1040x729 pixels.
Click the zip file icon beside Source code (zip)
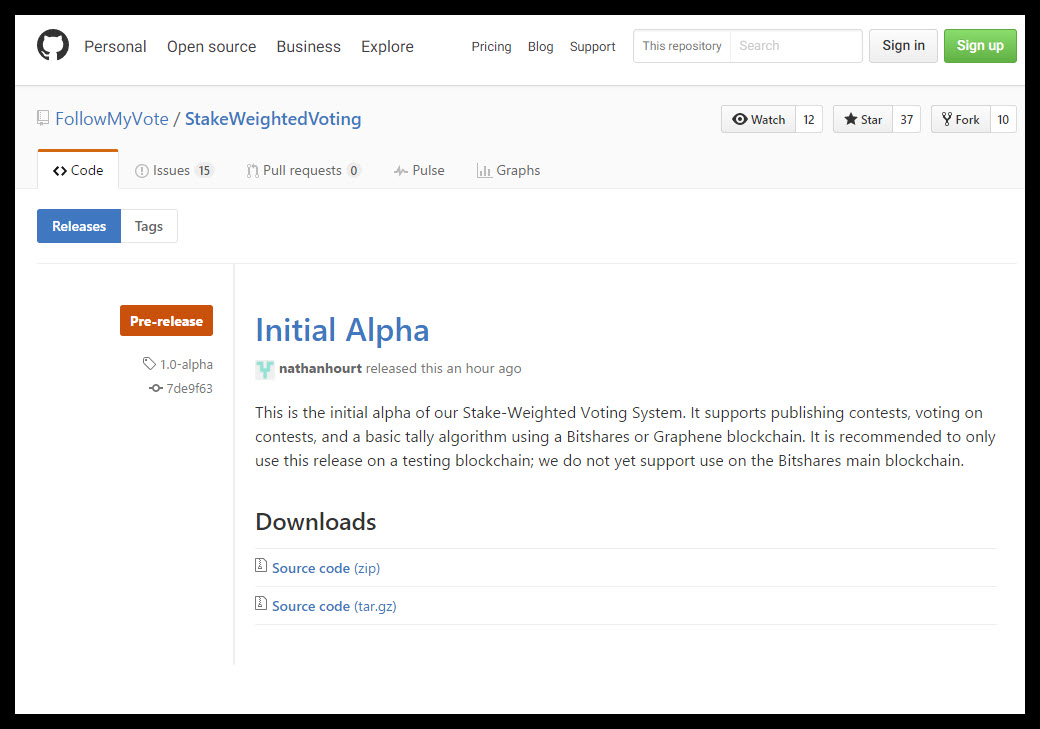(x=261, y=566)
